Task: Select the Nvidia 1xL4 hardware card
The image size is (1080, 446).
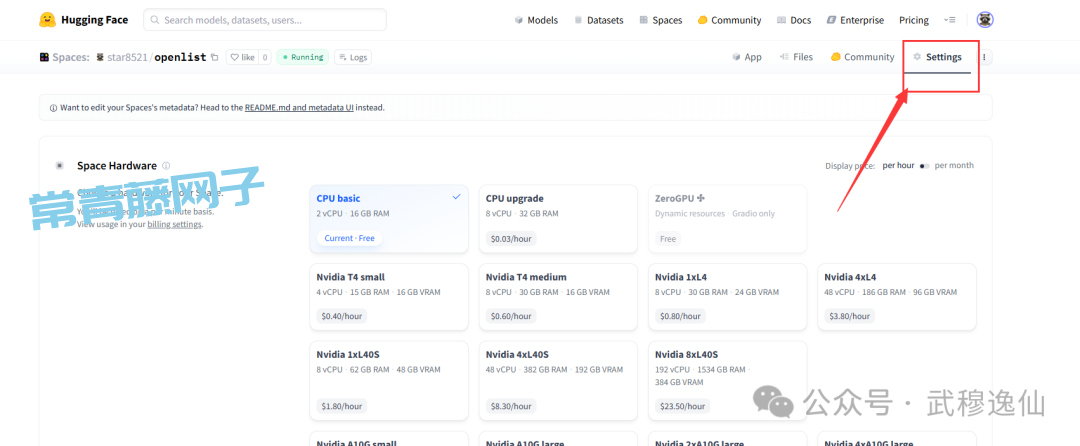Action: pos(727,296)
